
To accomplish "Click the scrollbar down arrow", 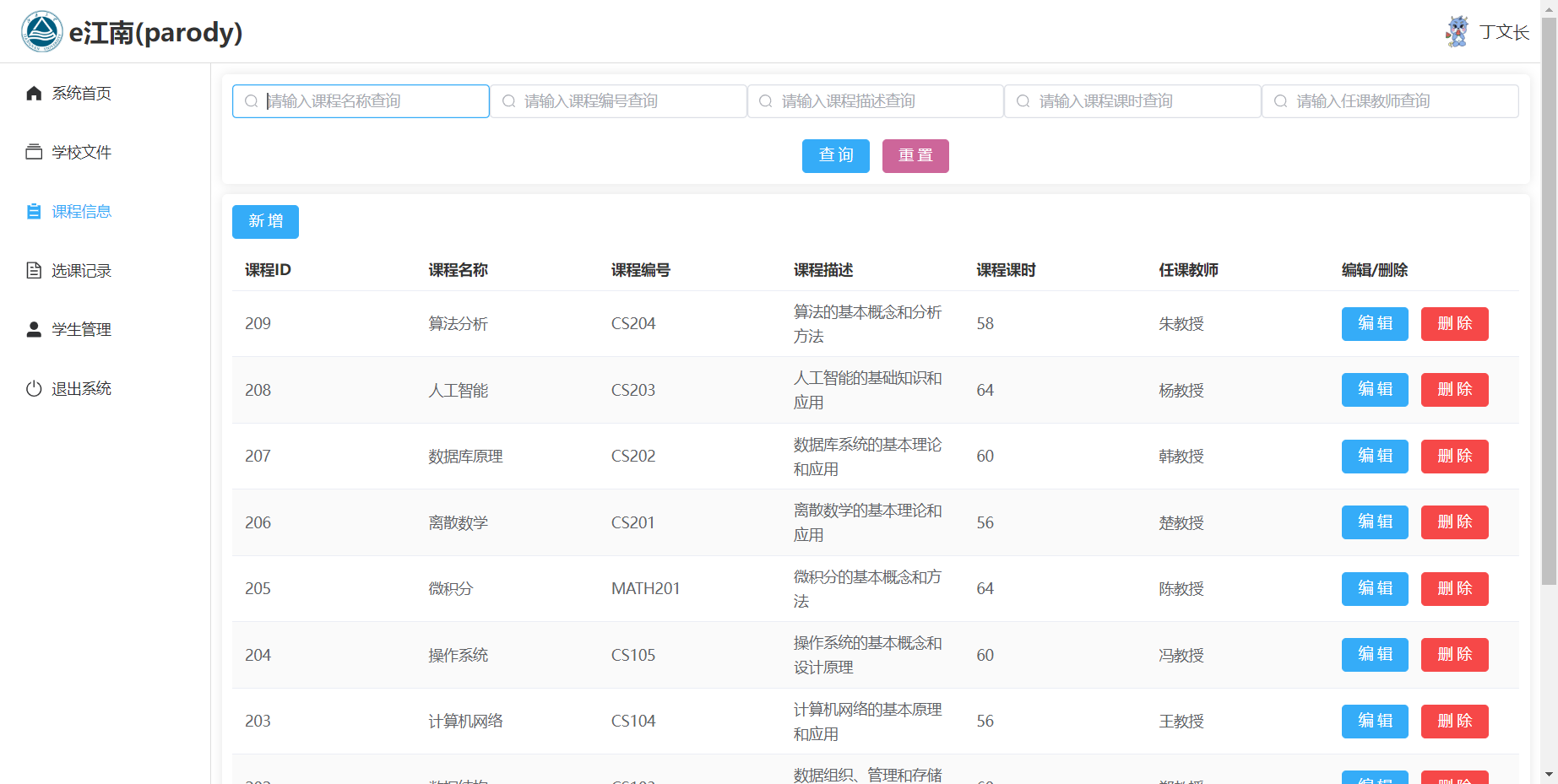I will pyautogui.click(x=1549, y=774).
